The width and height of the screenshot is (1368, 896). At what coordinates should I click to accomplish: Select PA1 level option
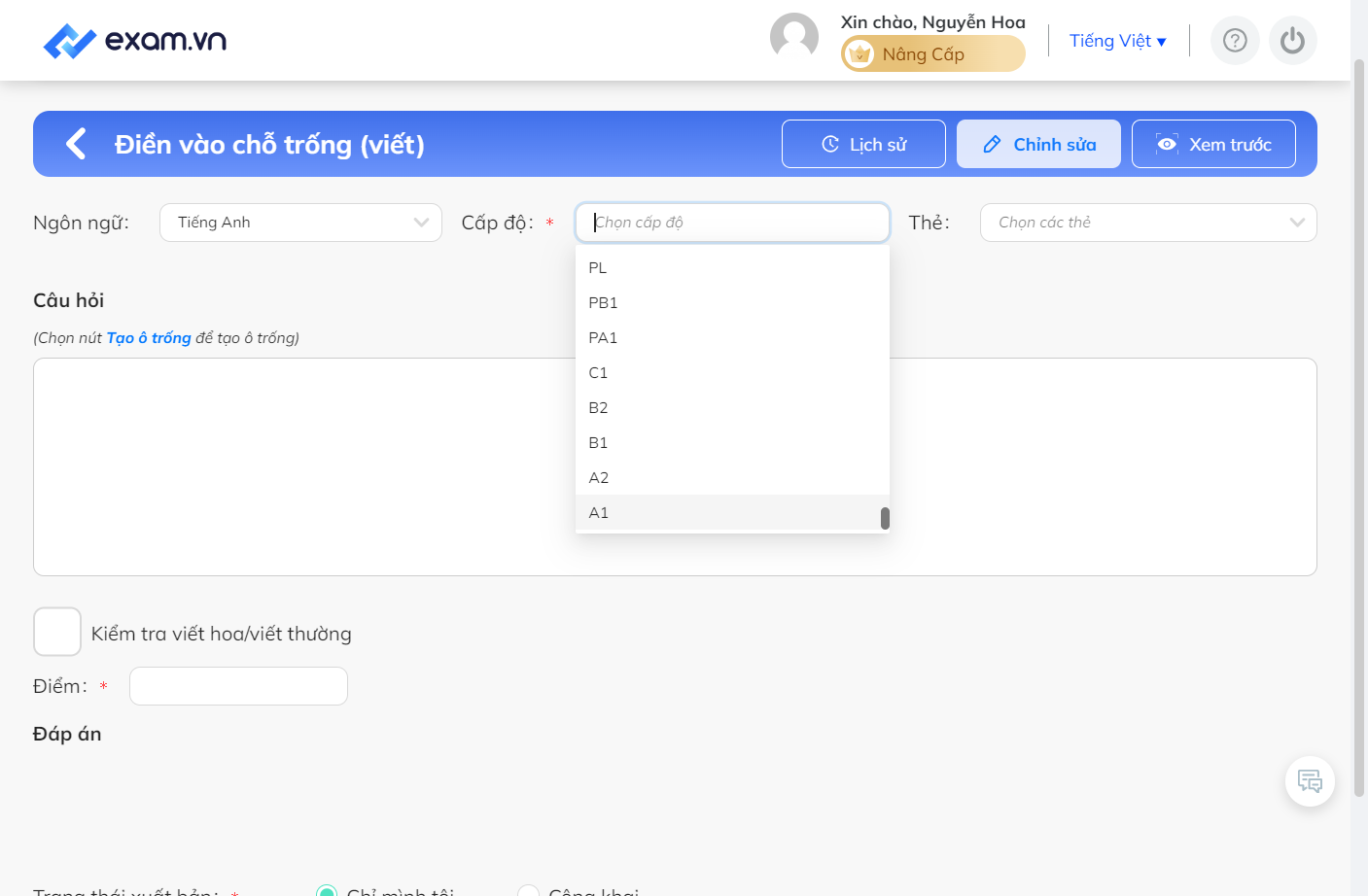coord(732,337)
